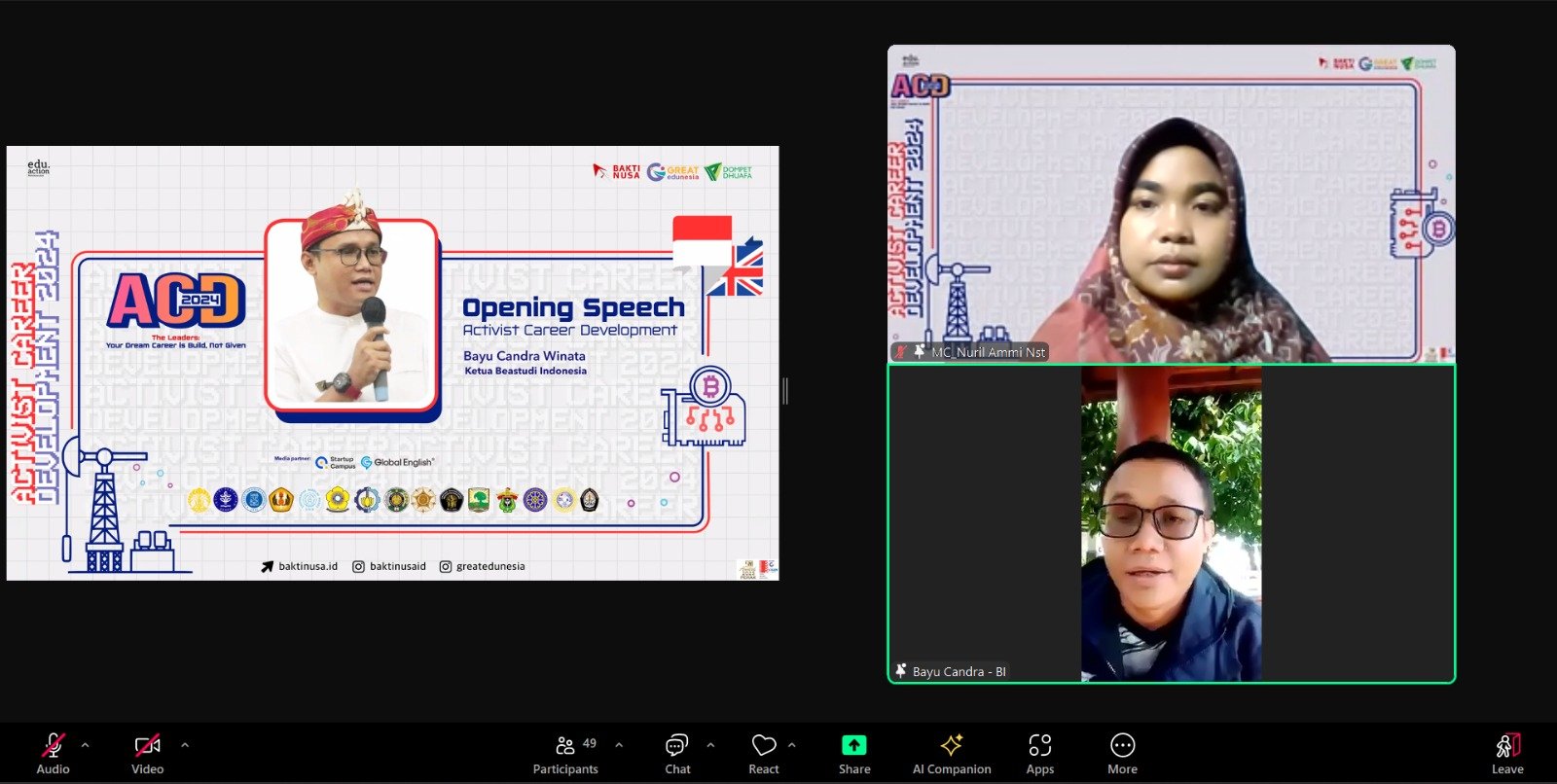Click the shared Opening Speech slide
Image resolution: width=1557 pixels, height=784 pixels.
(392, 363)
